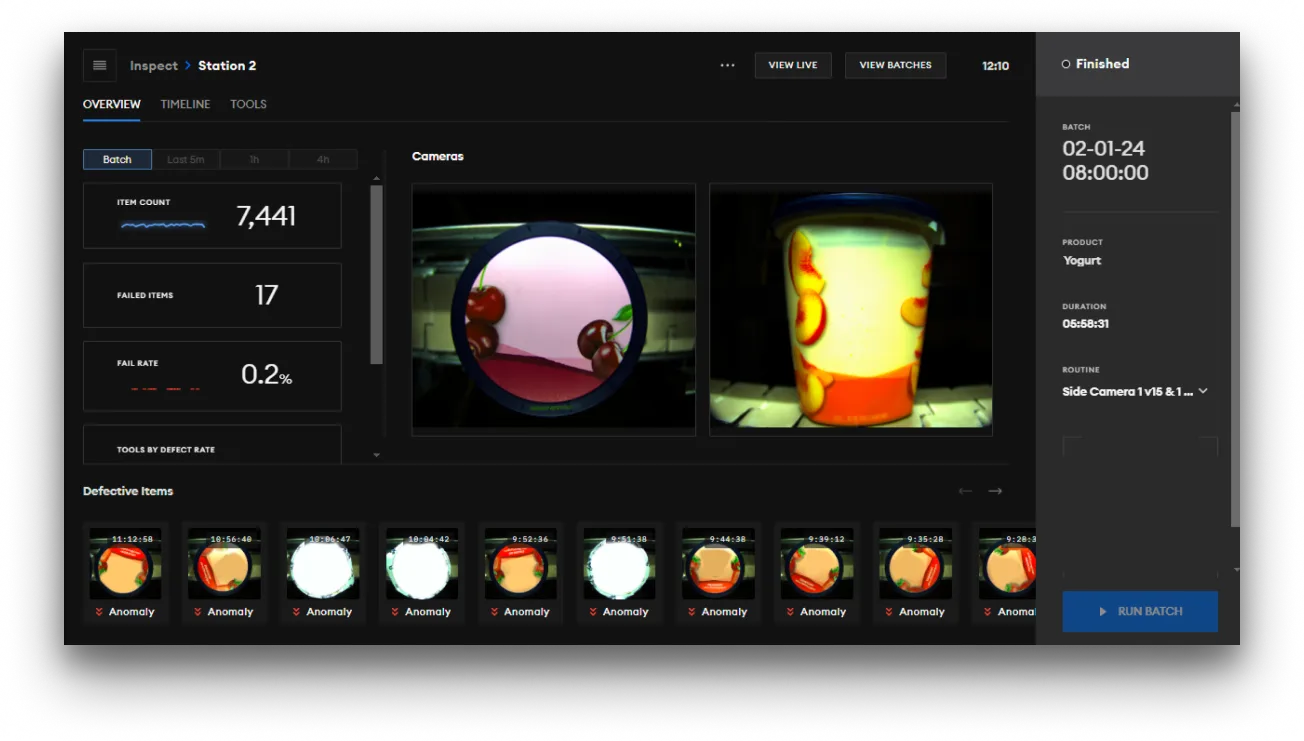Click the View Batches button

(x=895, y=65)
